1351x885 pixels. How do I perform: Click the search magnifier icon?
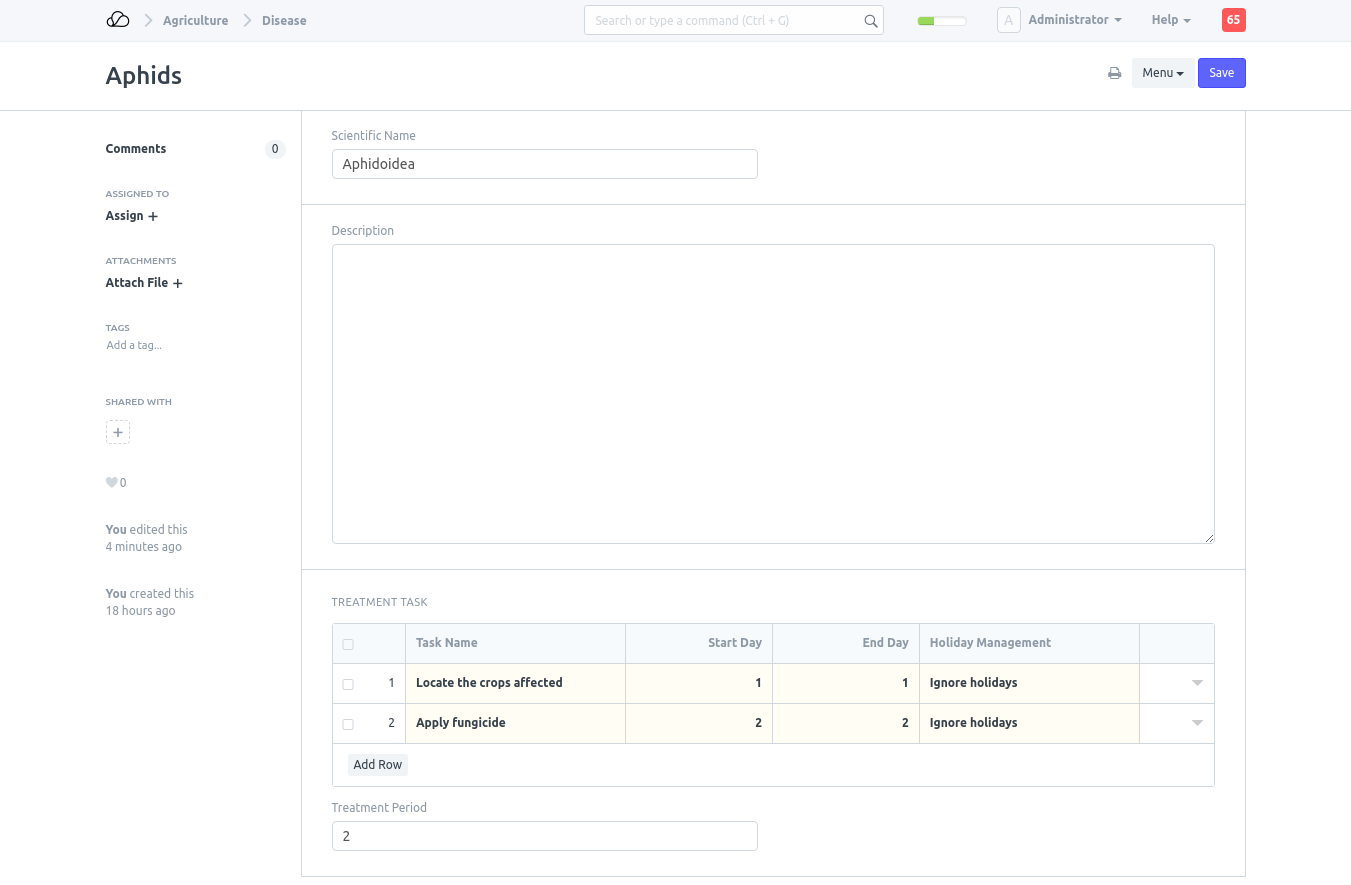(870, 21)
